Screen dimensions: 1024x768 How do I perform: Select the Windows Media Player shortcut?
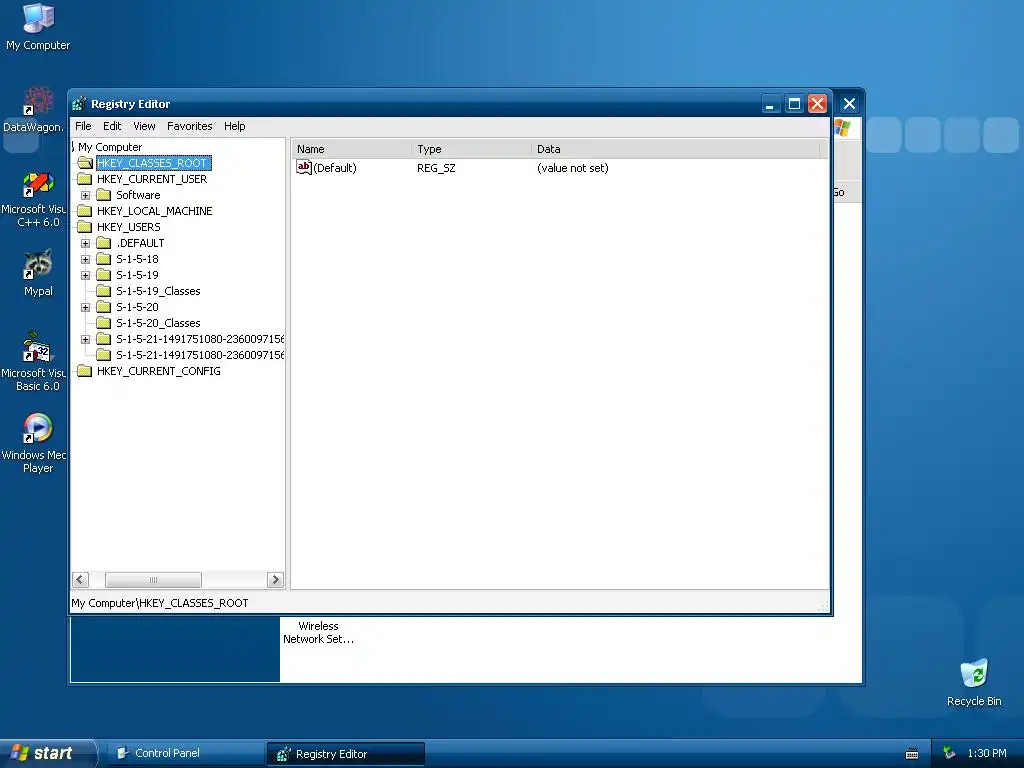[34, 444]
